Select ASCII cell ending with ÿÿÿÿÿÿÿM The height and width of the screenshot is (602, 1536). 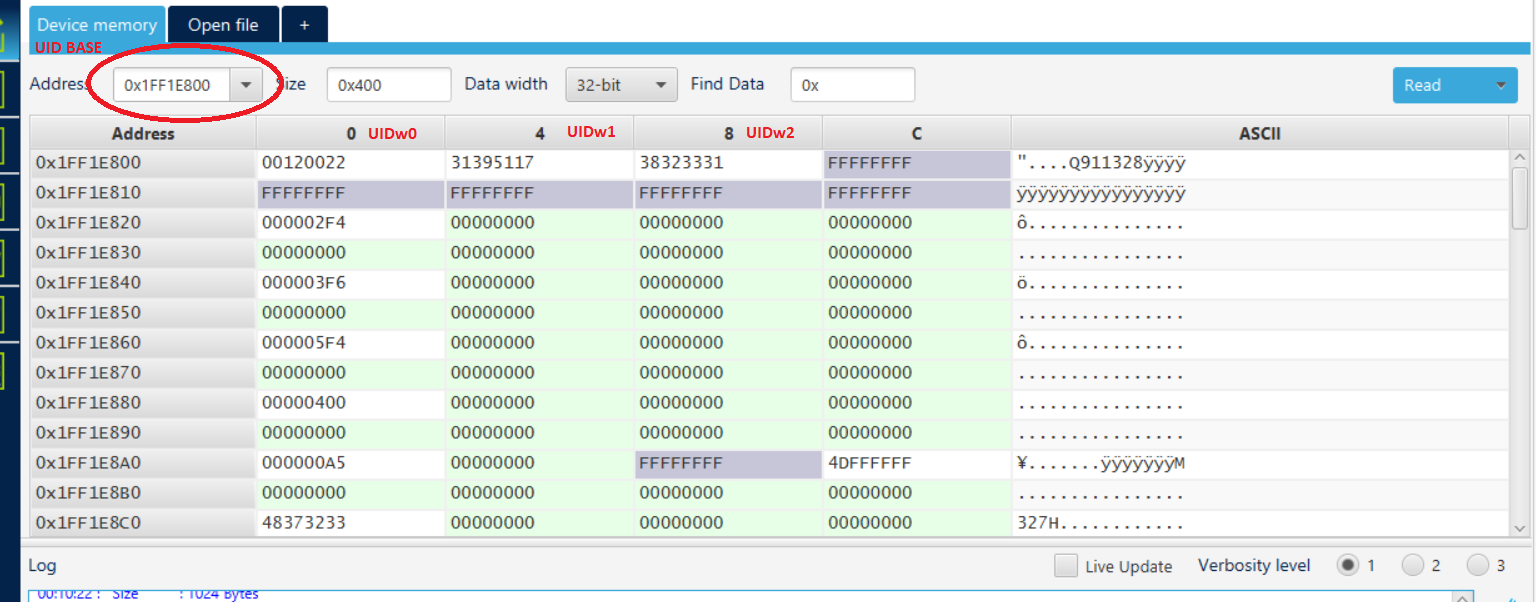(x=1260, y=463)
